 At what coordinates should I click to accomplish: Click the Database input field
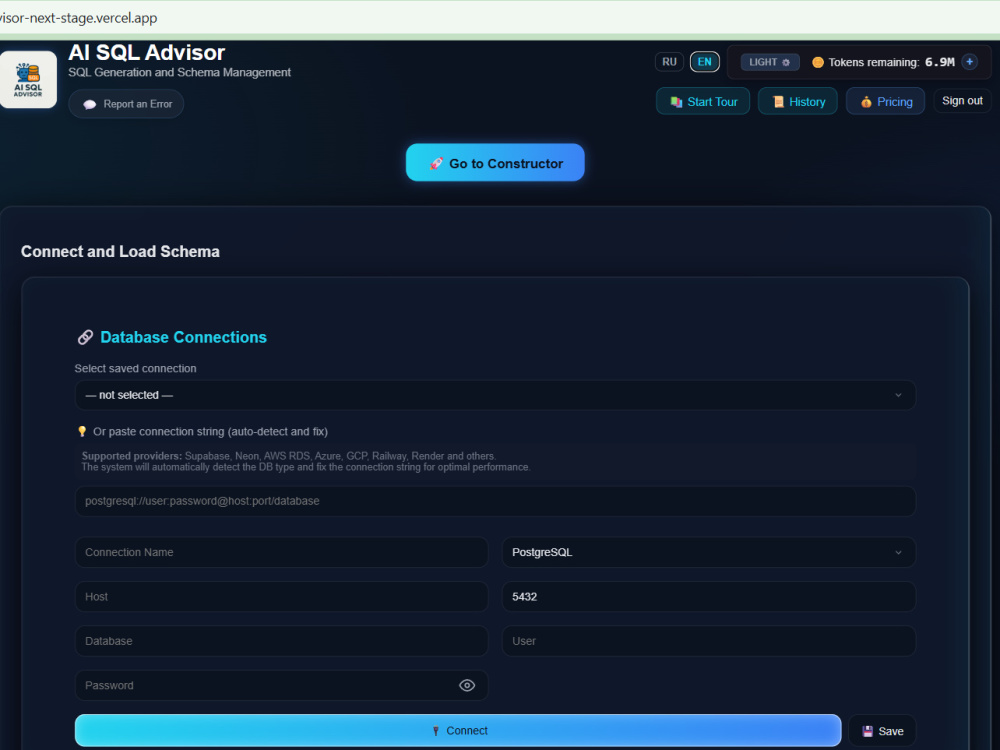tap(281, 641)
